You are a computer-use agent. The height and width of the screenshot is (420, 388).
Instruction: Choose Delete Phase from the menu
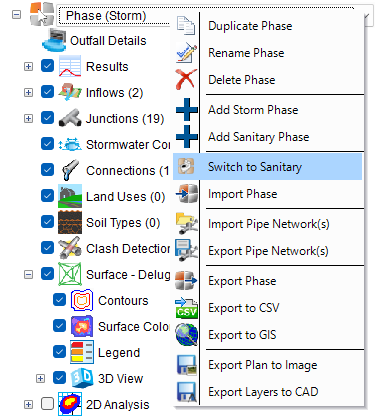268,80
